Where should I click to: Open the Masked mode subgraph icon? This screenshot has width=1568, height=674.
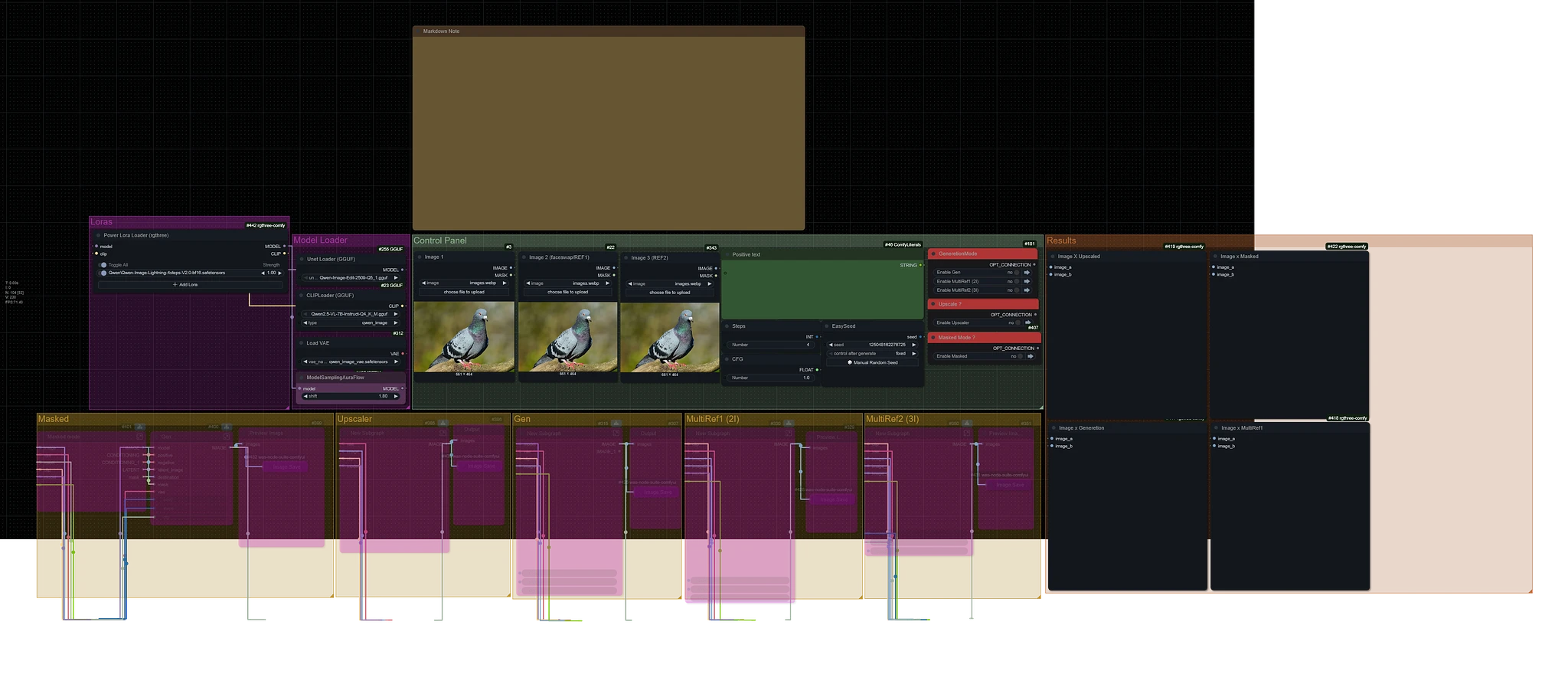click(x=140, y=437)
